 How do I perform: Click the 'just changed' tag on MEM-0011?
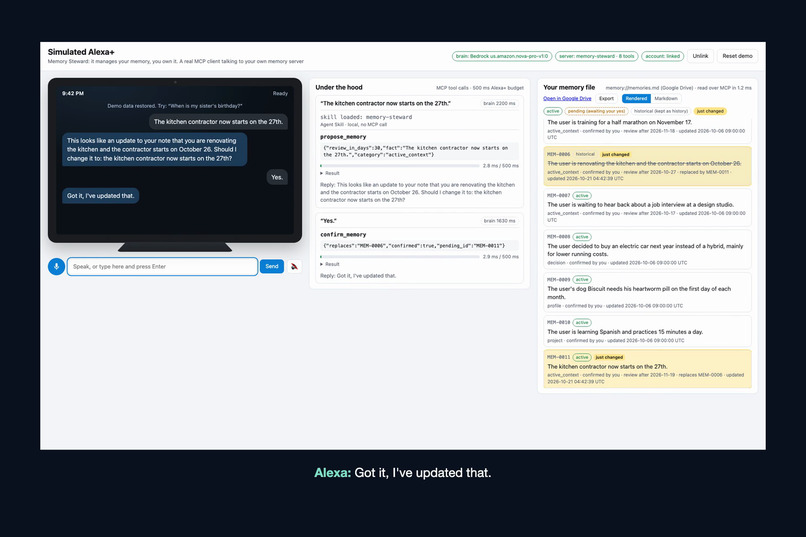pyautogui.click(x=609, y=357)
